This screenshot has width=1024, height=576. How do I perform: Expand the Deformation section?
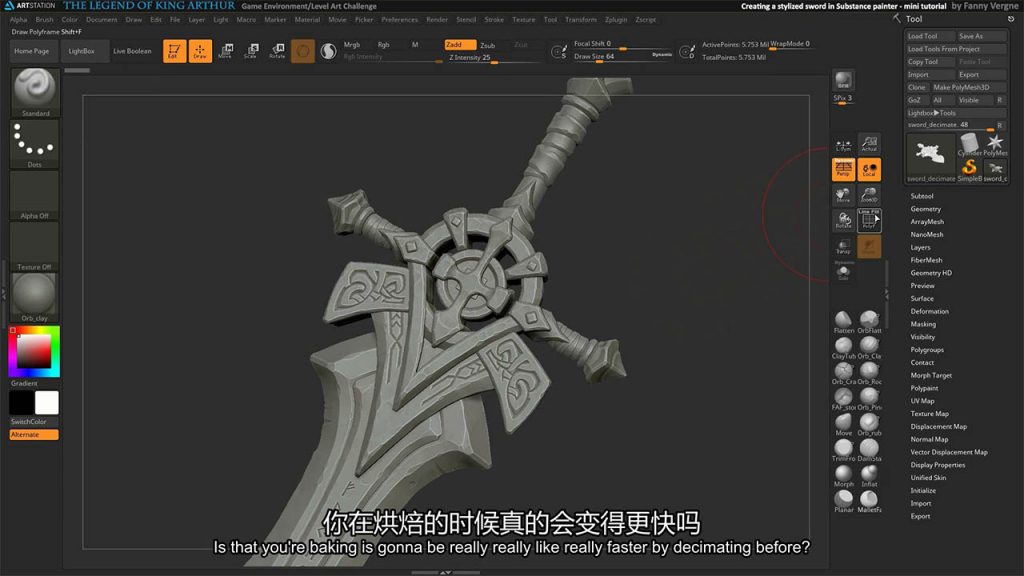coord(929,312)
